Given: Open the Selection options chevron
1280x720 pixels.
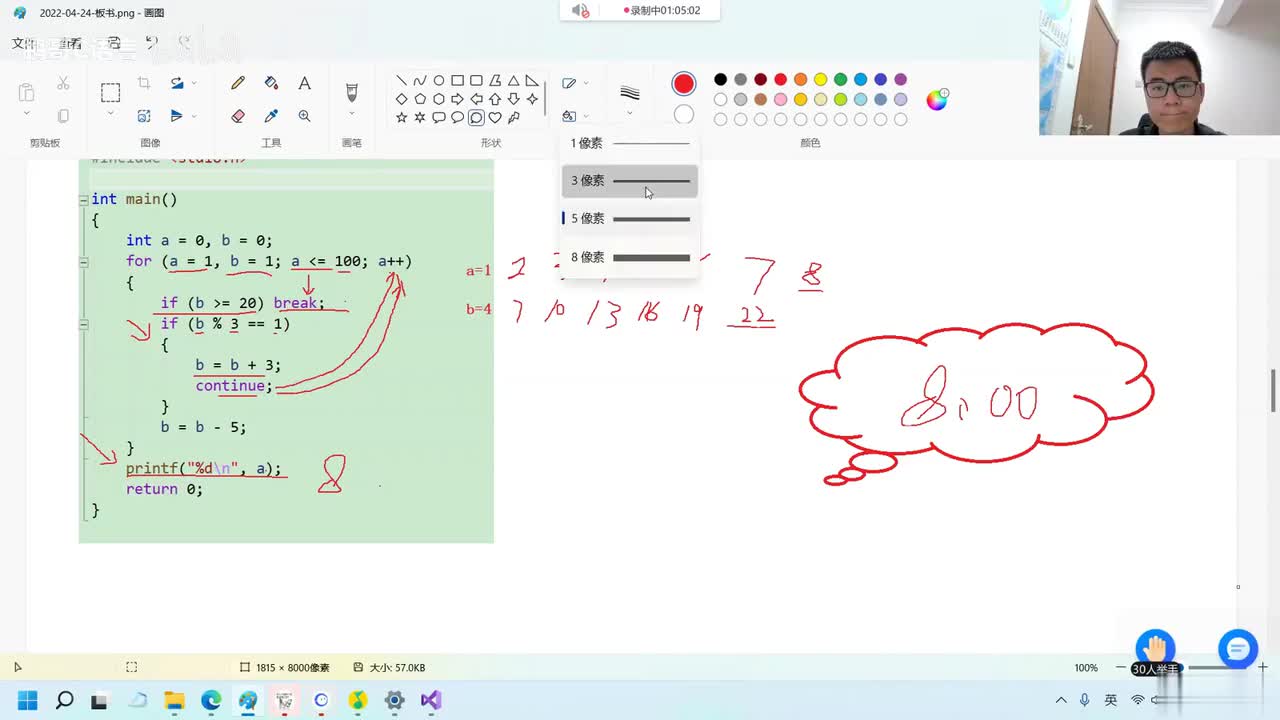Looking at the screenshot, I should click(110, 113).
